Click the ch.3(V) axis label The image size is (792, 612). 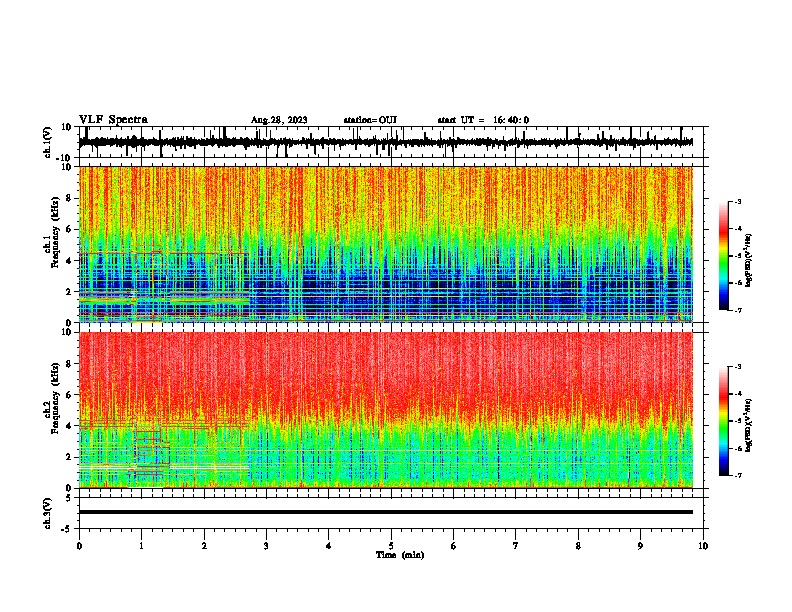48,513
